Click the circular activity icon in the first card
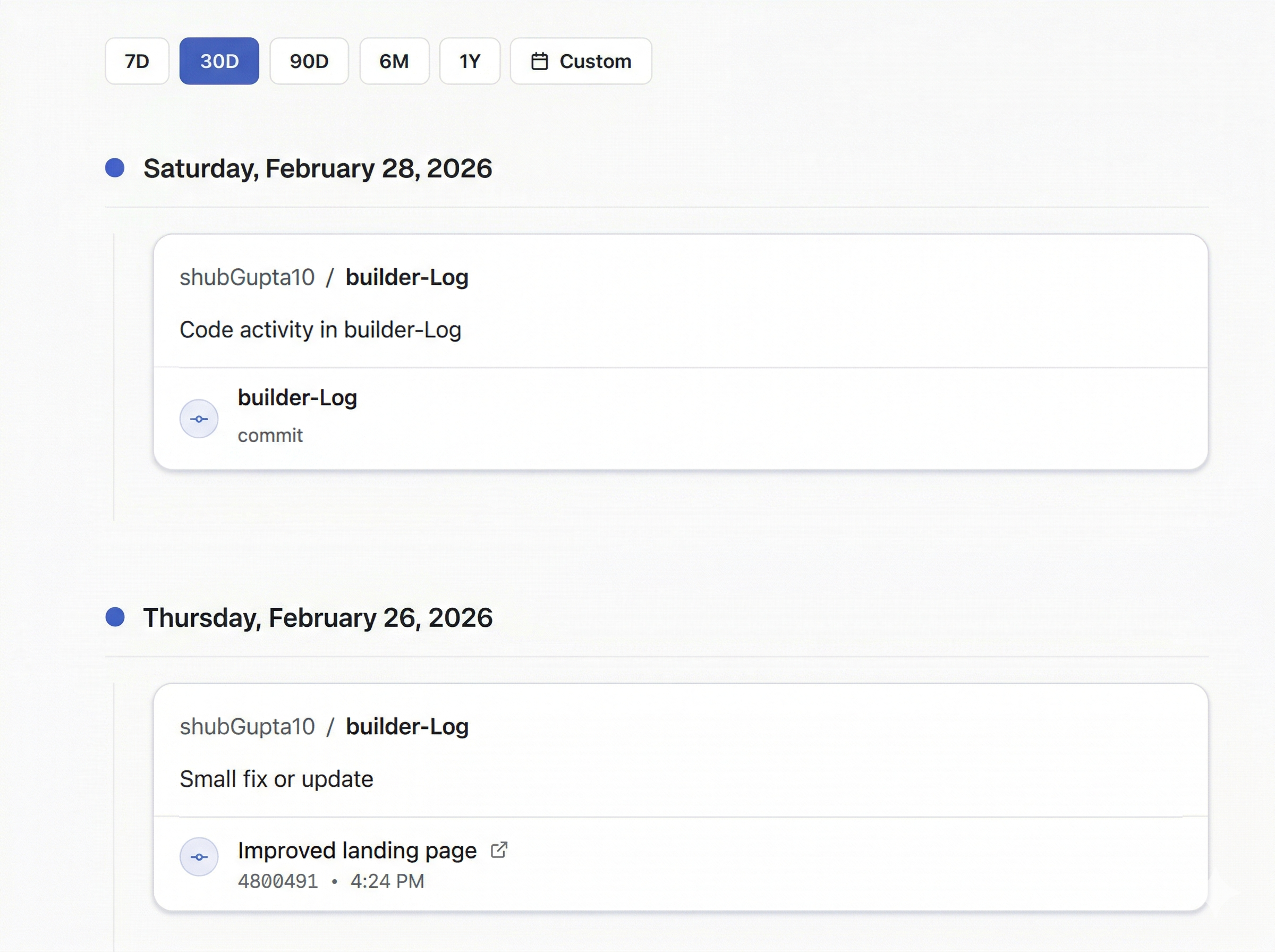This screenshot has height=952, width=1275. pyautogui.click(x=199, y=419)
